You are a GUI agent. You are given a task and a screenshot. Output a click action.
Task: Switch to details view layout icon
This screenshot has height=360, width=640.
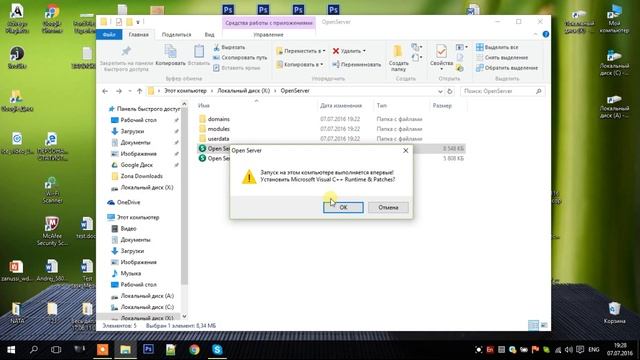pyautogui.click(x=533, y=325)
